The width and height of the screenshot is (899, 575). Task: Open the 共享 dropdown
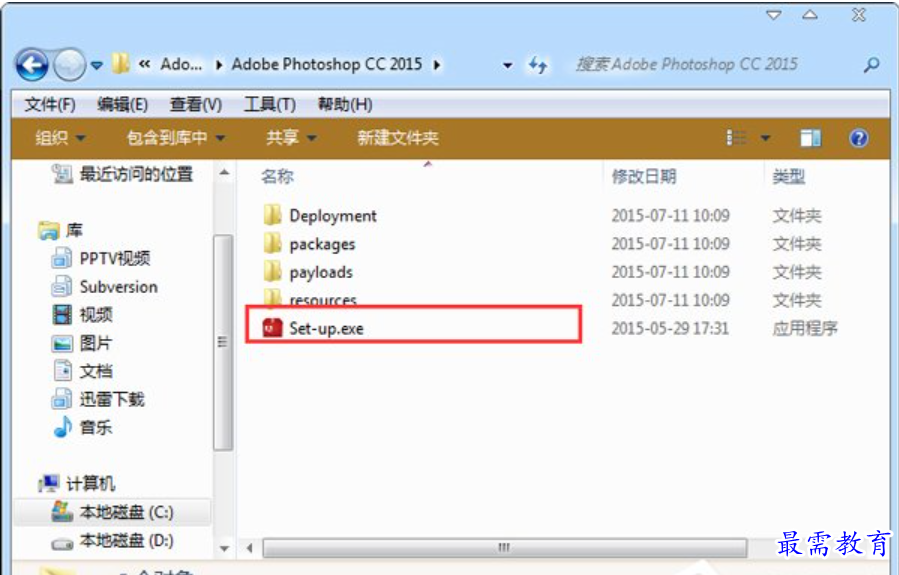click(x=291, y=138)
